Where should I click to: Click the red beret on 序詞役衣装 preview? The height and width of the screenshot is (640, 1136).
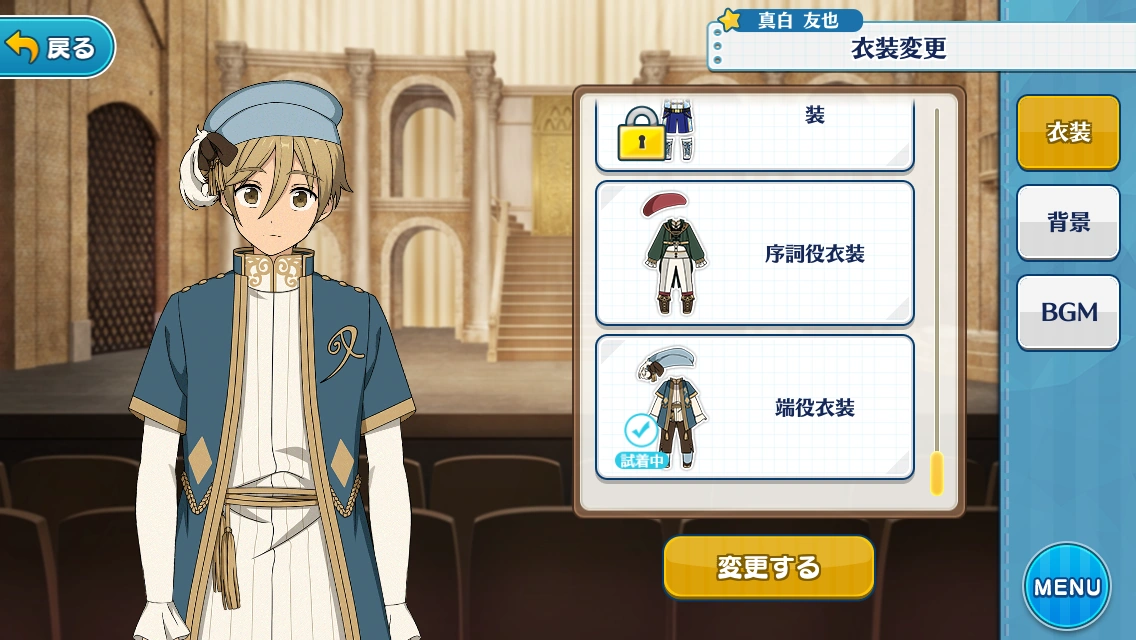(664, 204)
